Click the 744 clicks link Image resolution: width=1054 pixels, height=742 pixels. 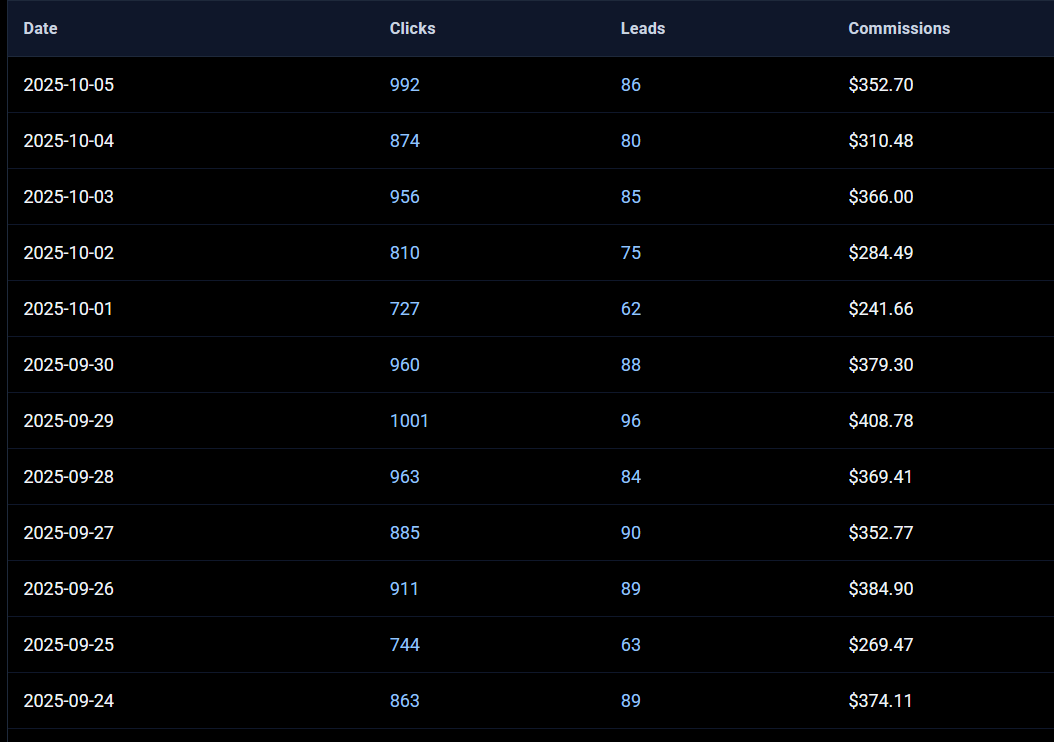click(405, 645)
